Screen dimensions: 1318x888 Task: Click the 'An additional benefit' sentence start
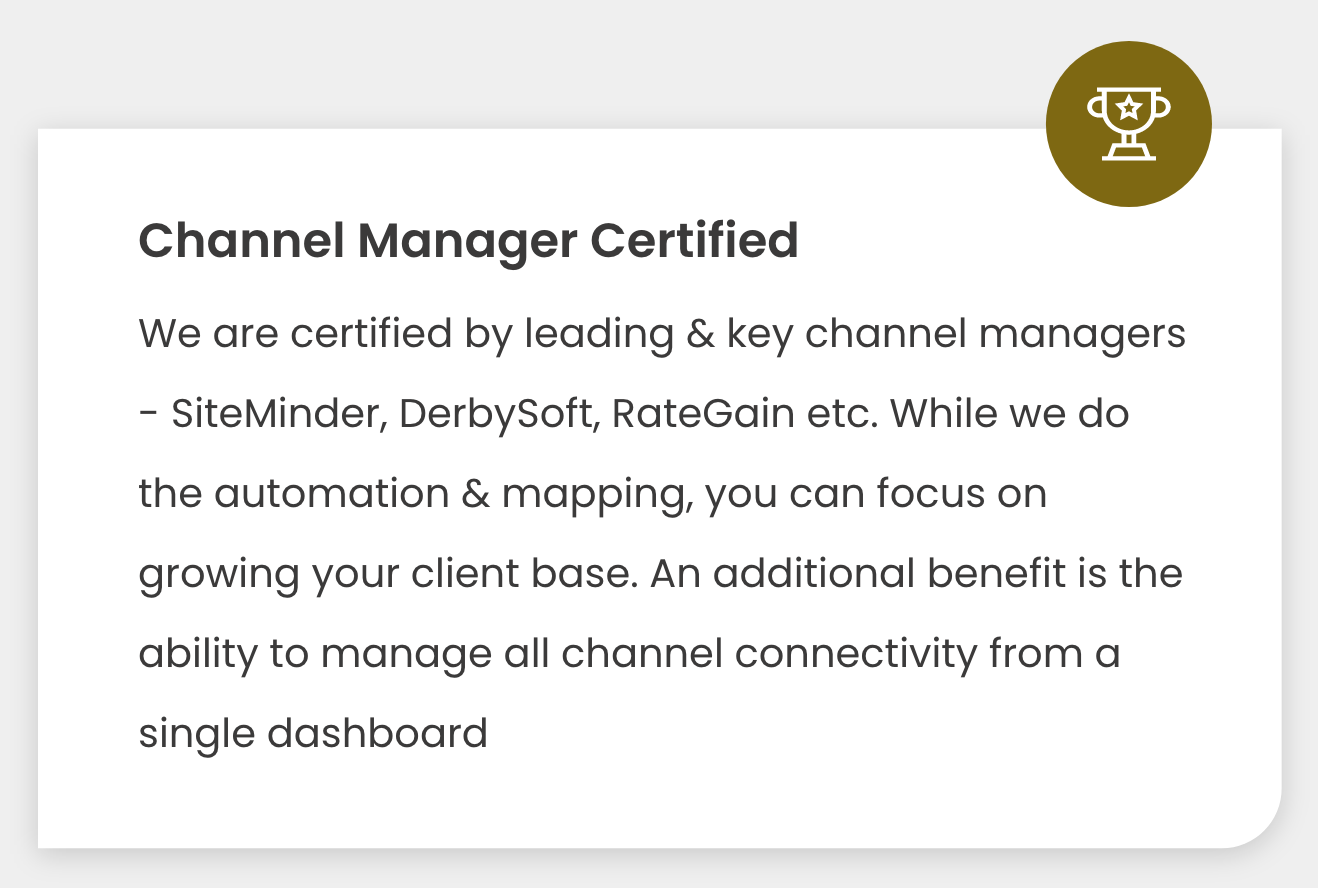click(882, 574)
